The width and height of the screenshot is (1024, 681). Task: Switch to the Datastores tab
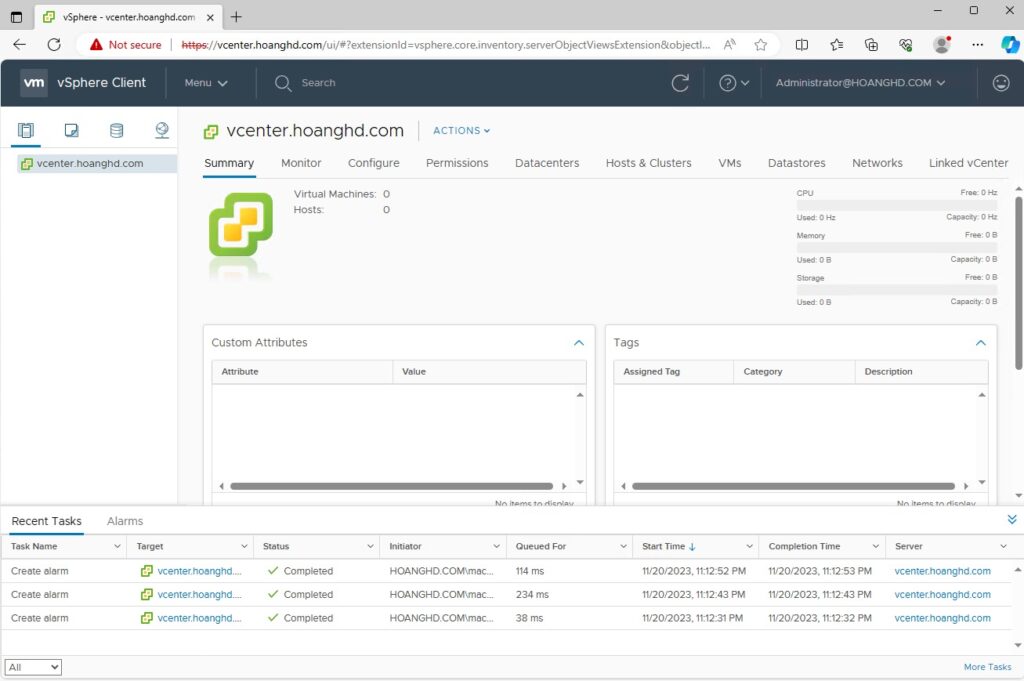click(x=797, y=163)
